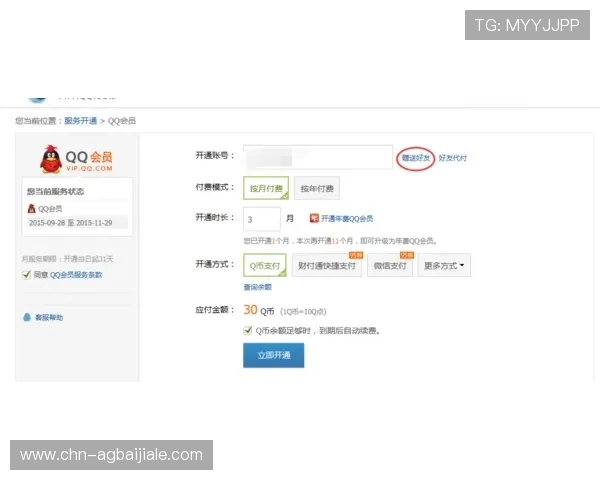Image resolution: width=600 pixels, height=480 pixels.
Task: Click the date range 2015-09-28 至 2015-11-29
Action: tap(71, 223)
